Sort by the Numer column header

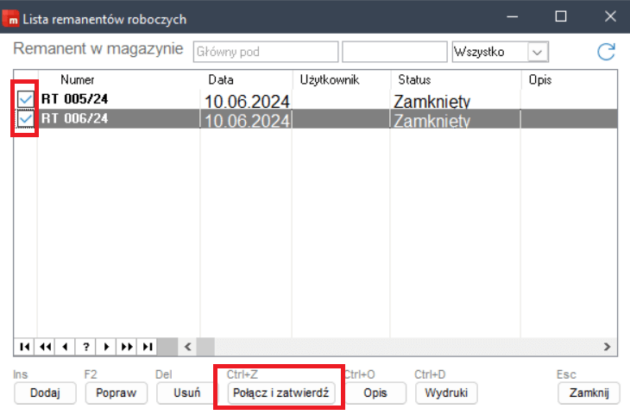tap(76, 78)
